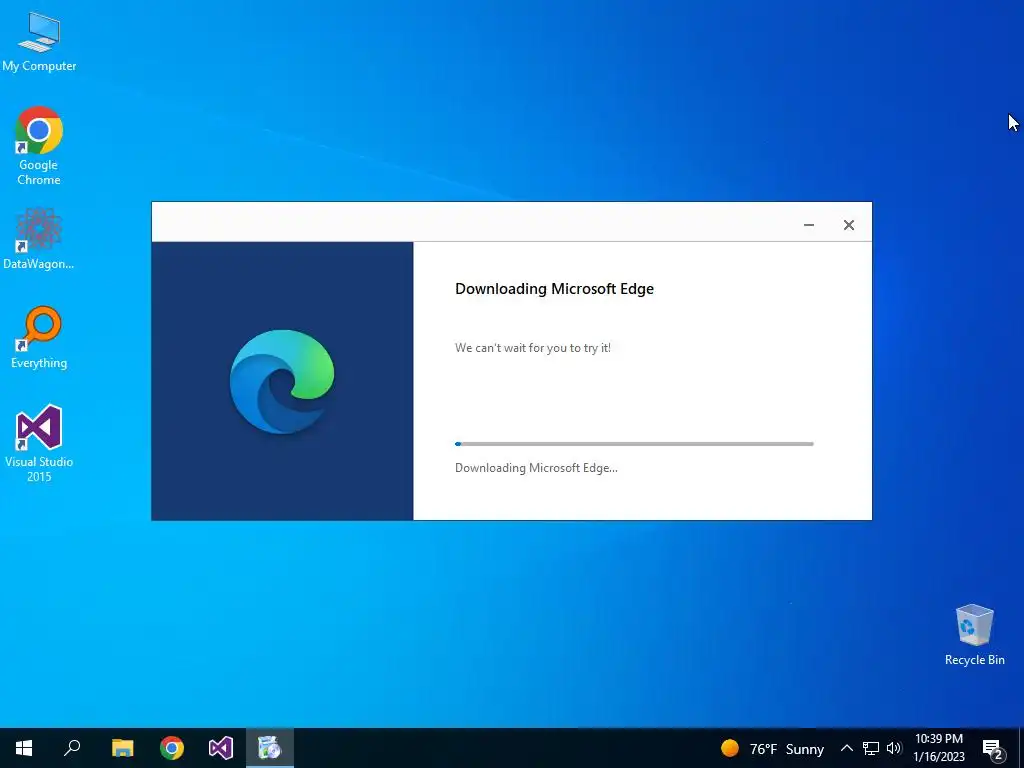
Task: Open the weather widget showing 76°F Sunny
Action: pyautogui.click(x=772, y=748)
